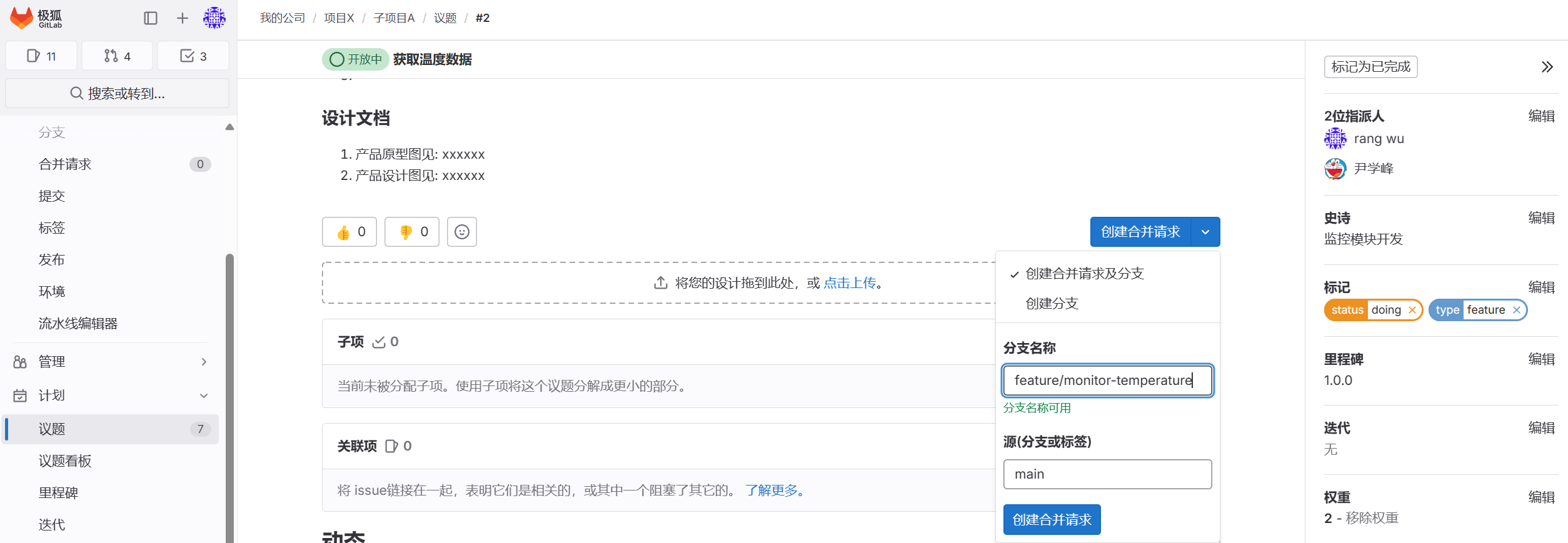Viewport: 1568px width, 543px height.
Task: Select the 创建分支 option
Action: [1052, 304]
